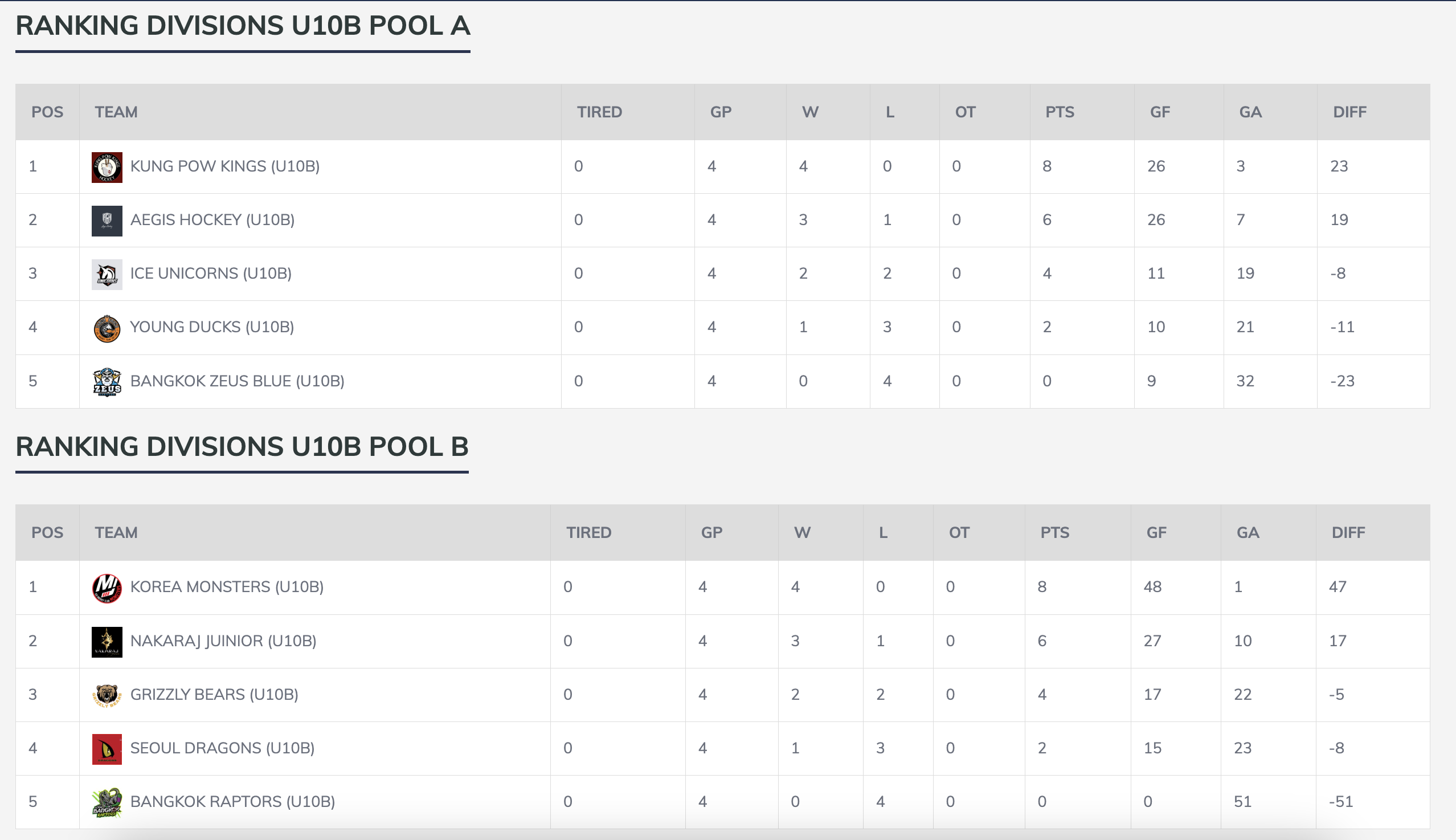1456x840 pixels.
Task: Click the Bangkok Raptors team logo
Action: 107,802
